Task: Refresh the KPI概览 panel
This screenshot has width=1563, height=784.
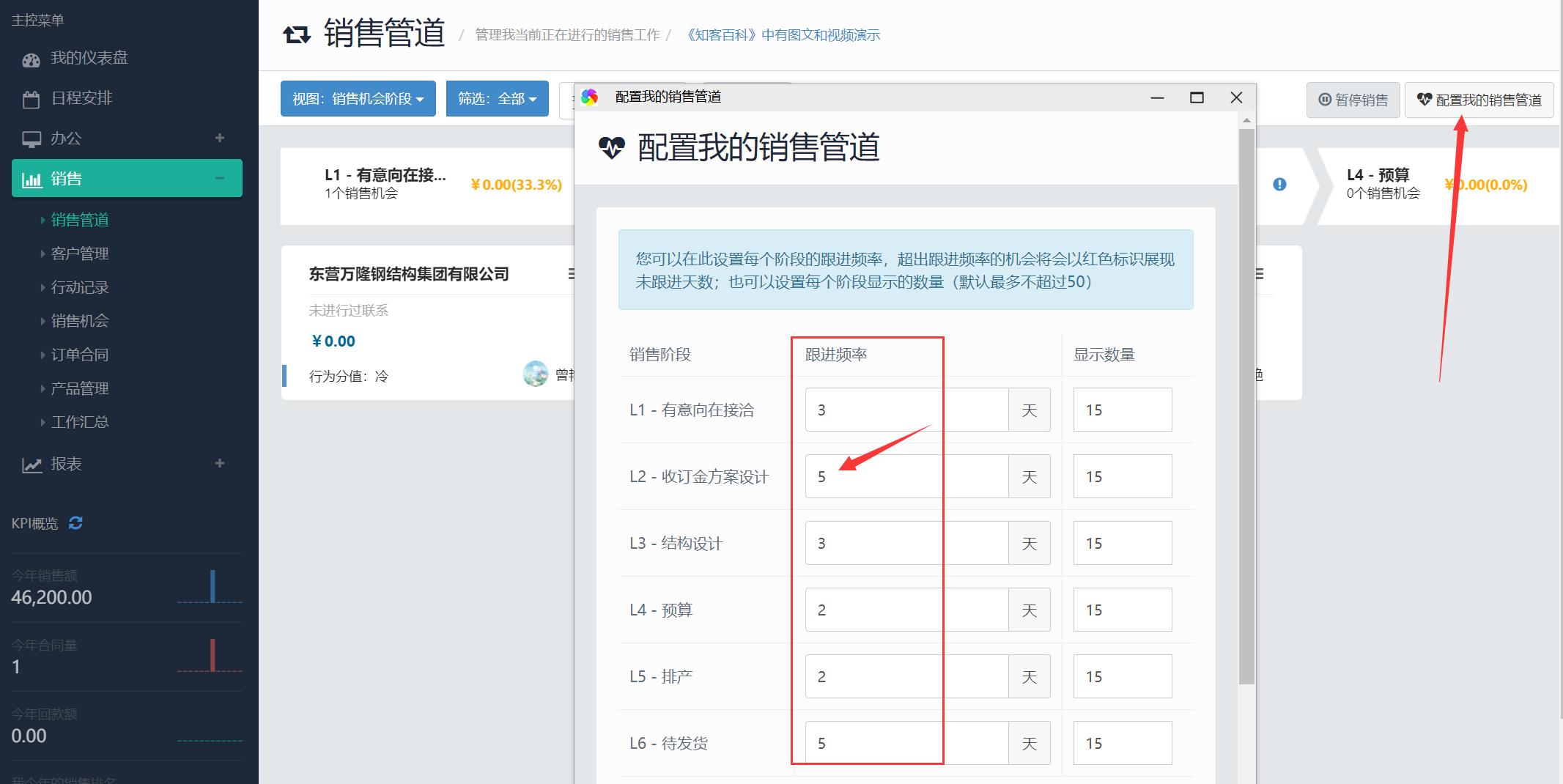Action: [75, 523]
